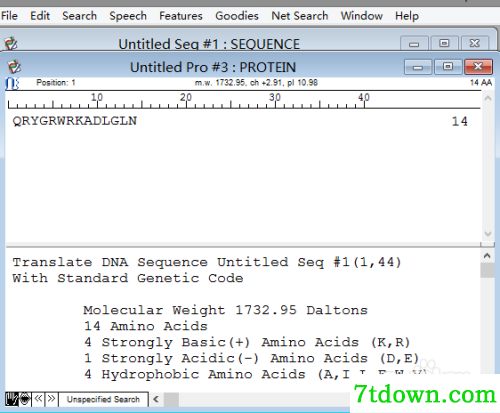Click the Untitled Pro #3 window app icon
500x413 pixels.
click(x=14, y=67)
